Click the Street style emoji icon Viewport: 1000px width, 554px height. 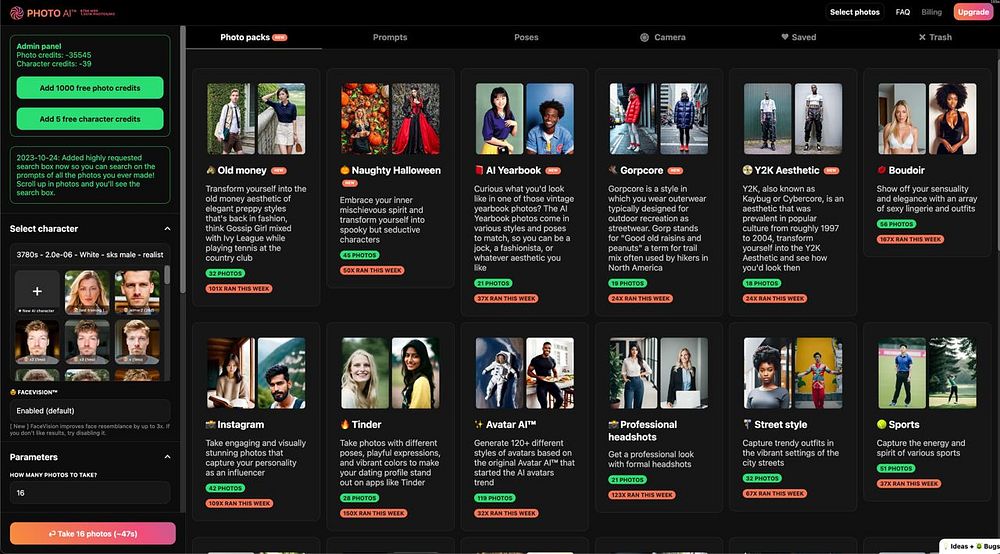(x=747, y=425)
